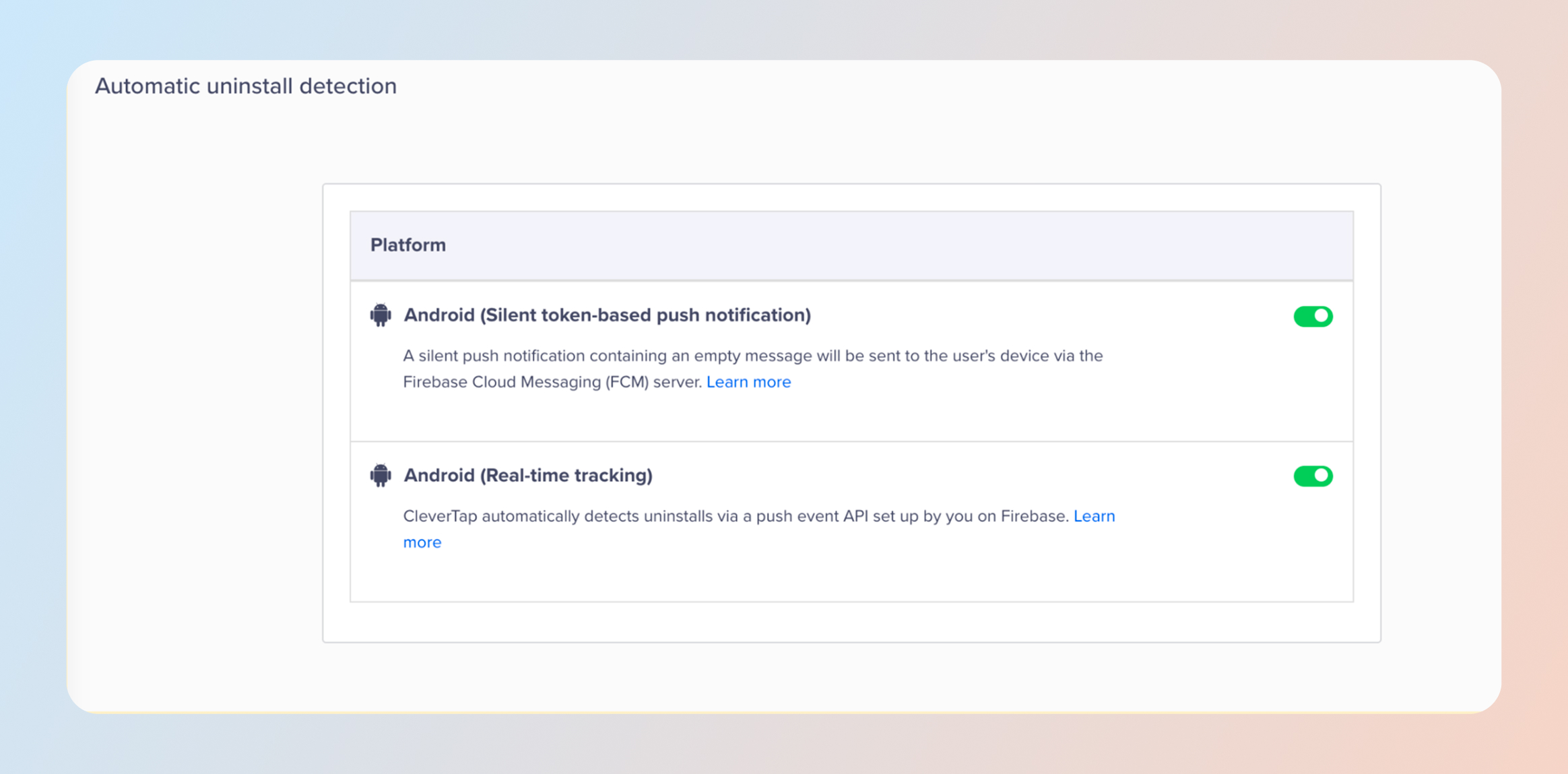Click the Android (Silent token-based push notification) title

click(607, 315)
